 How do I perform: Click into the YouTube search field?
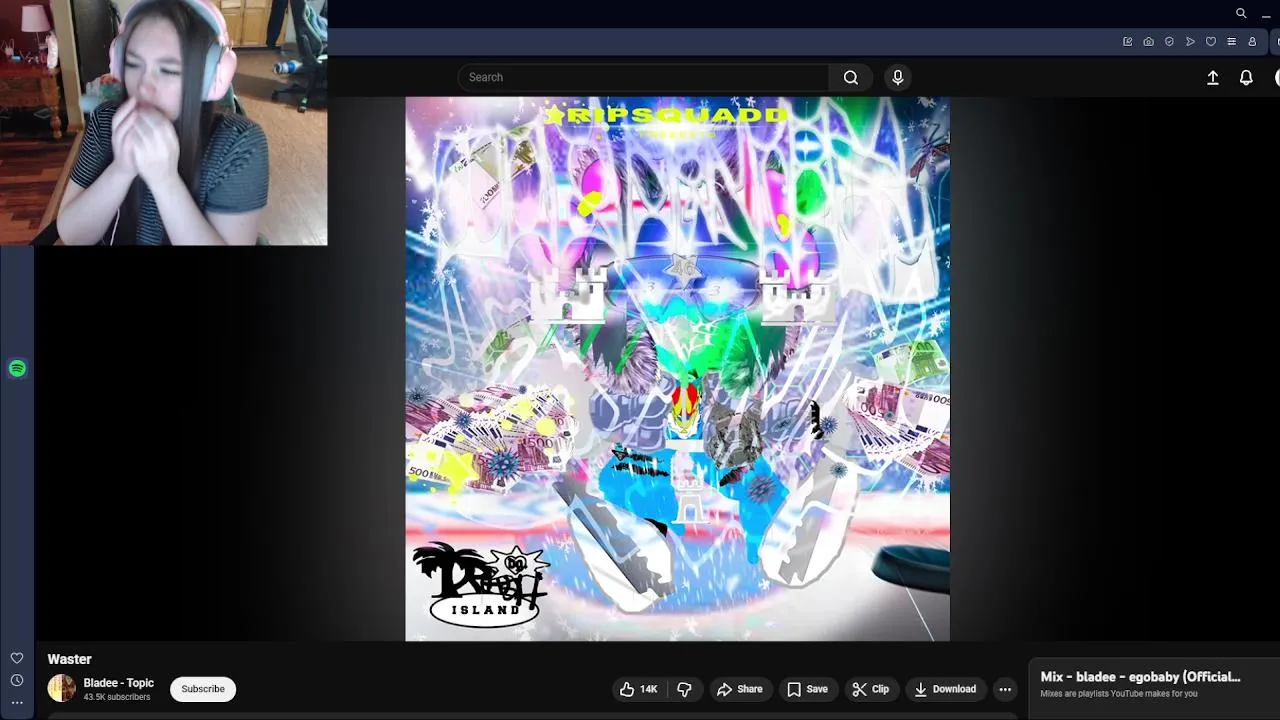click(643, 77)
